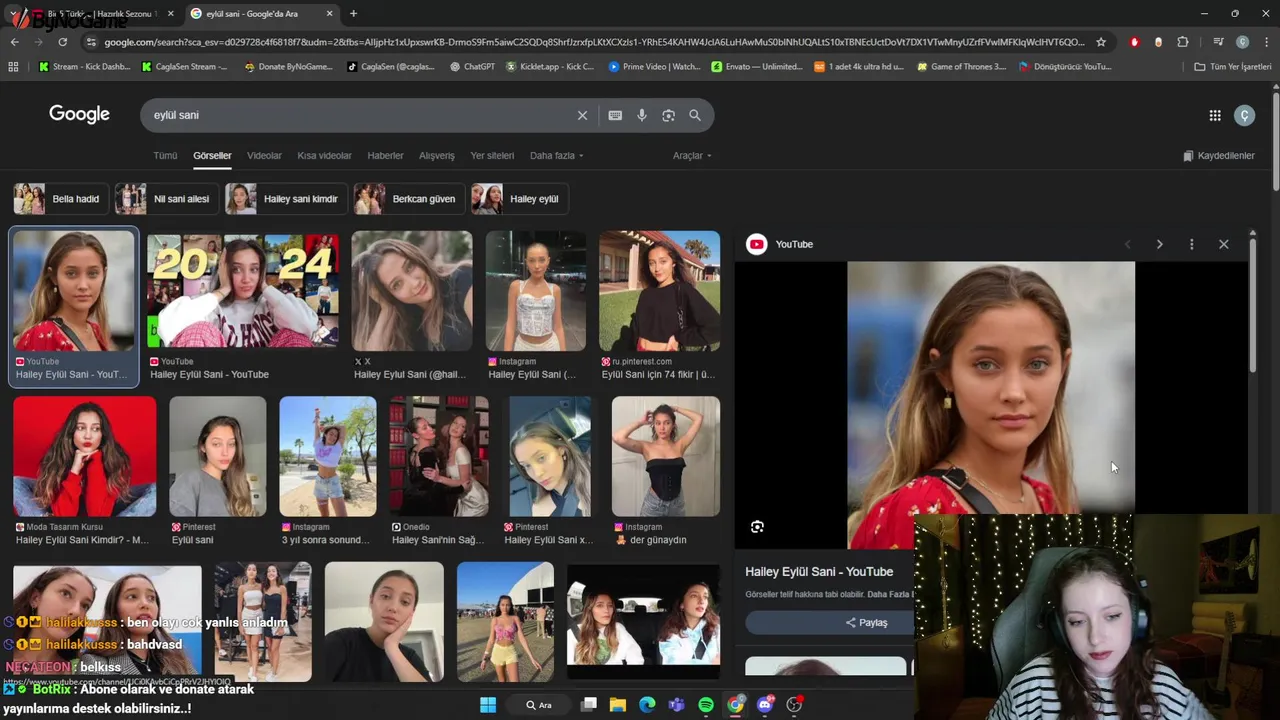
Task: Open the 'der günaydın' Instagram thumbnail
Action: coord(666,456)
